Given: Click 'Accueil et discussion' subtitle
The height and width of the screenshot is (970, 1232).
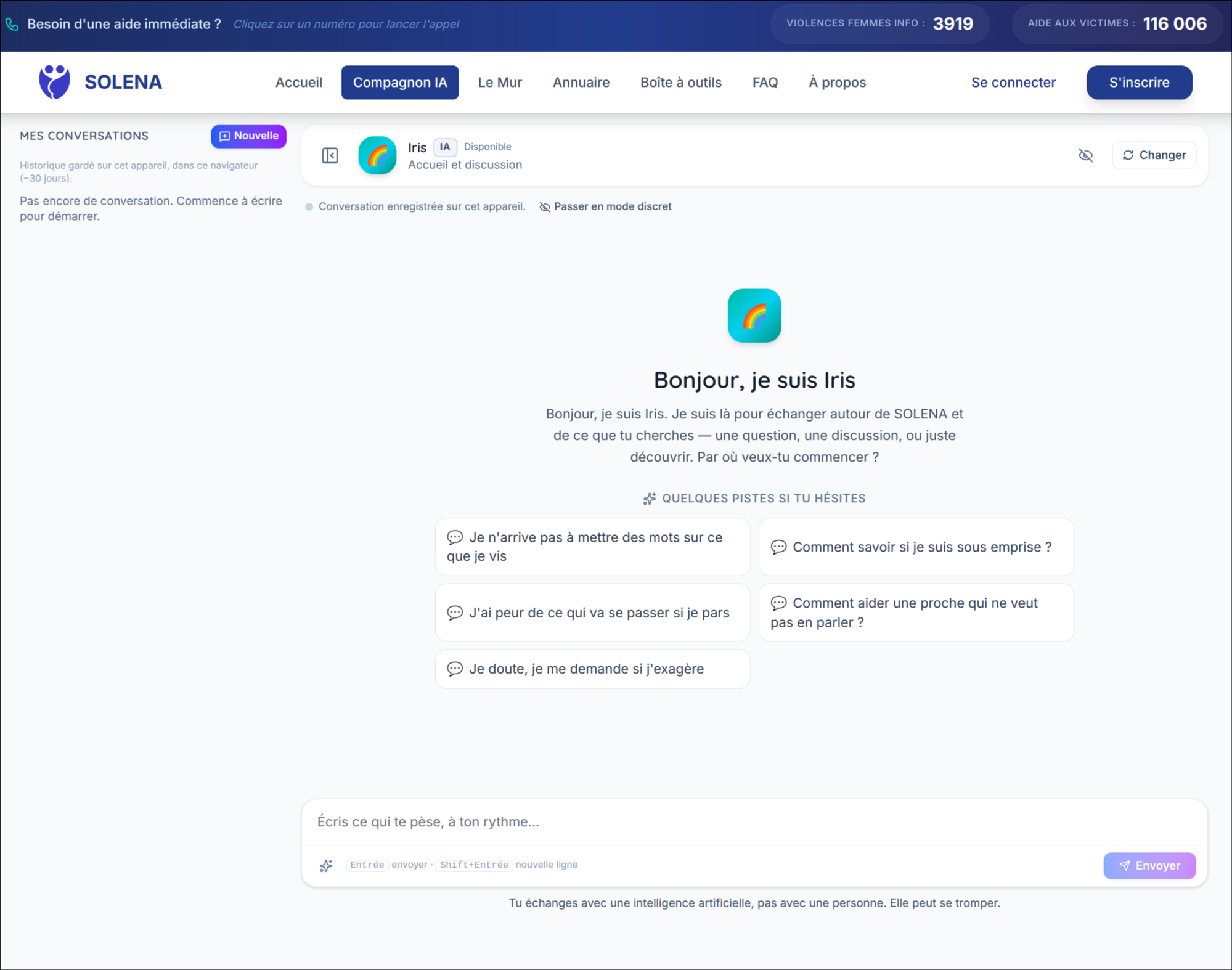Looking at the screenshot, I should click(465, 165).
